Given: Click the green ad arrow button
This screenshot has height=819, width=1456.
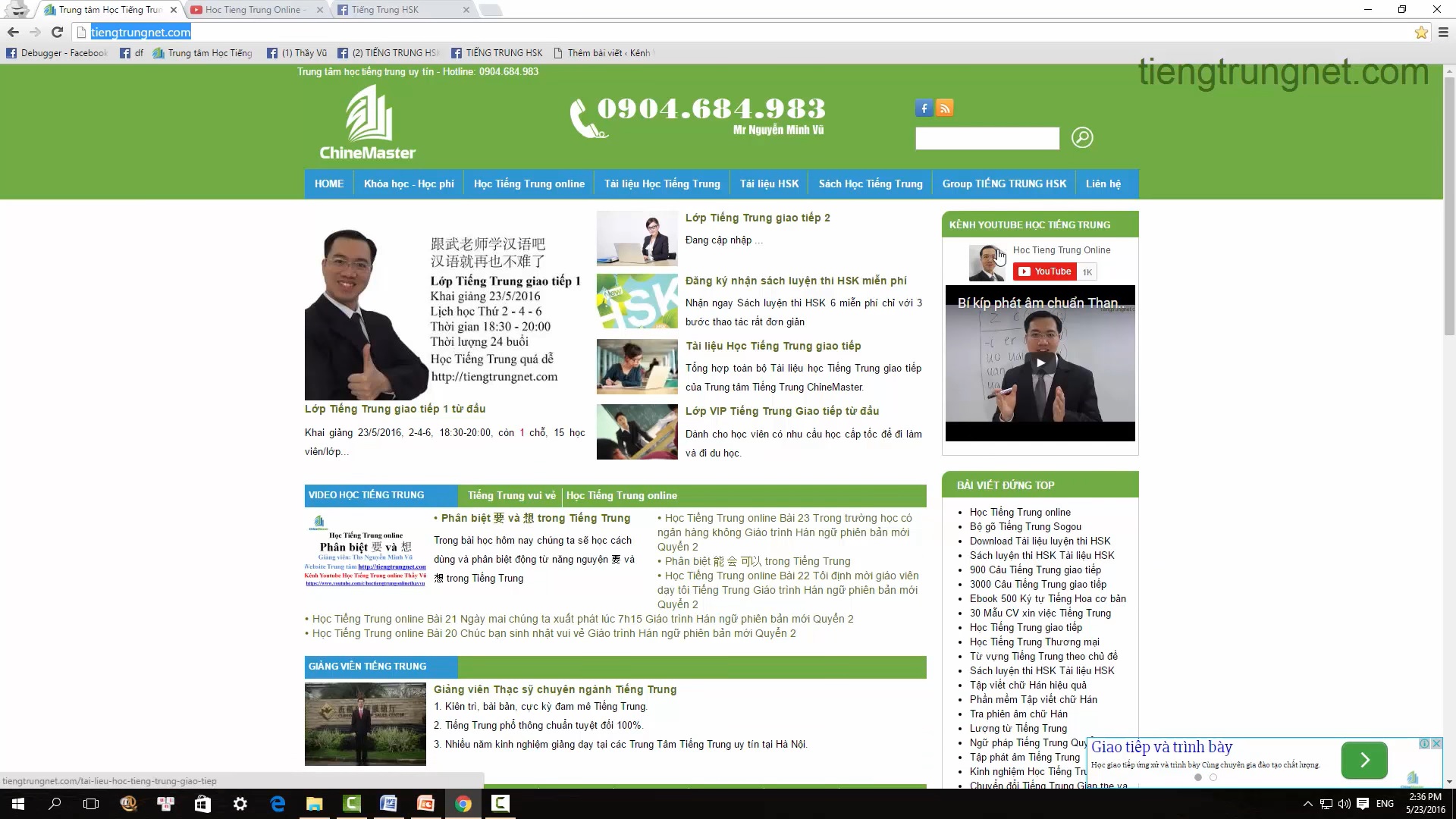Looking at the screenshot, I should point(1363,760).
